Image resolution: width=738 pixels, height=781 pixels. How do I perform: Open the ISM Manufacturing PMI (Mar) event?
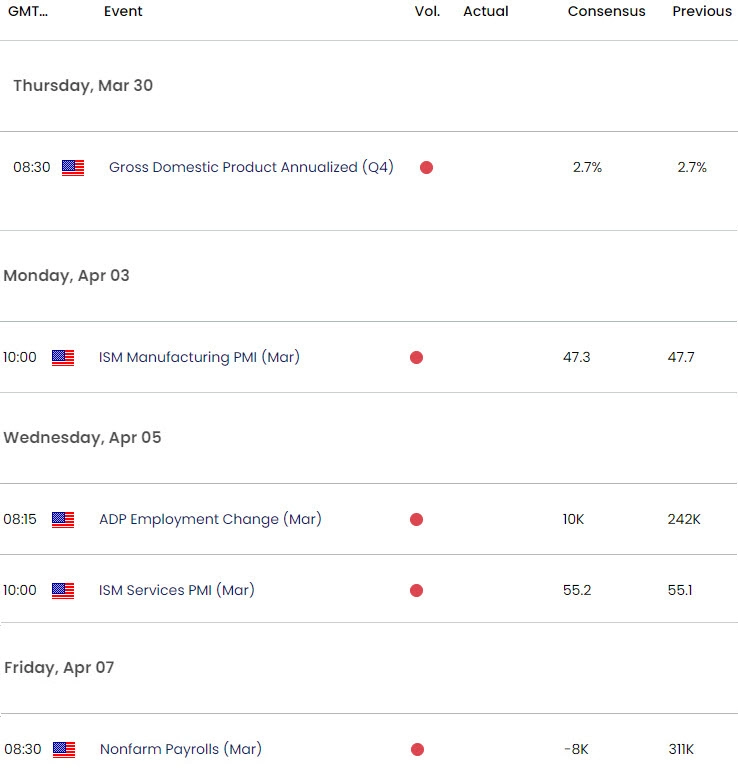pos(199,357)
